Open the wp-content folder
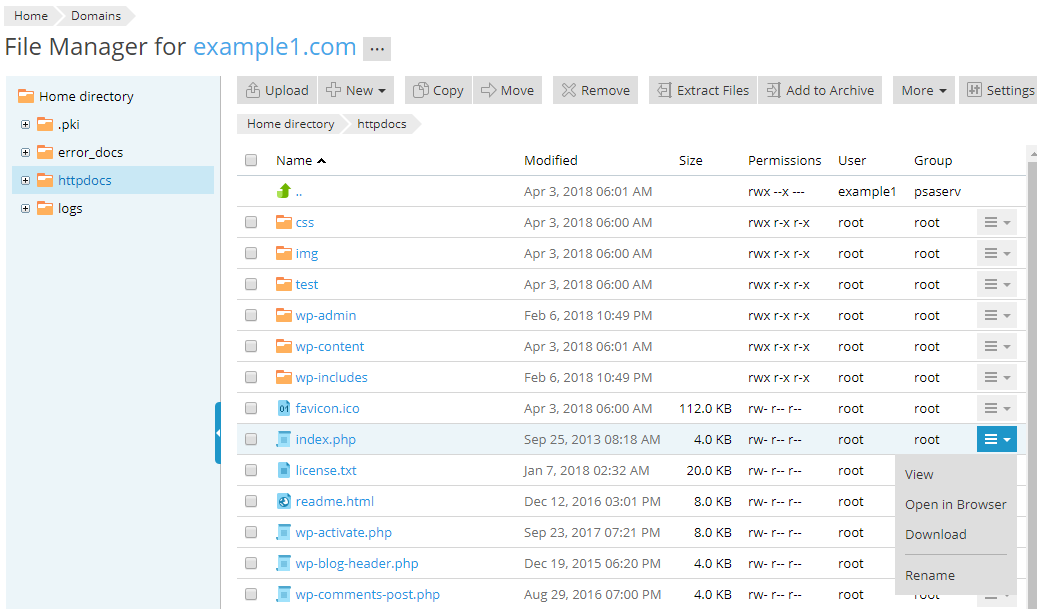This screenshot has width=1037, height=610. point(329,347)
